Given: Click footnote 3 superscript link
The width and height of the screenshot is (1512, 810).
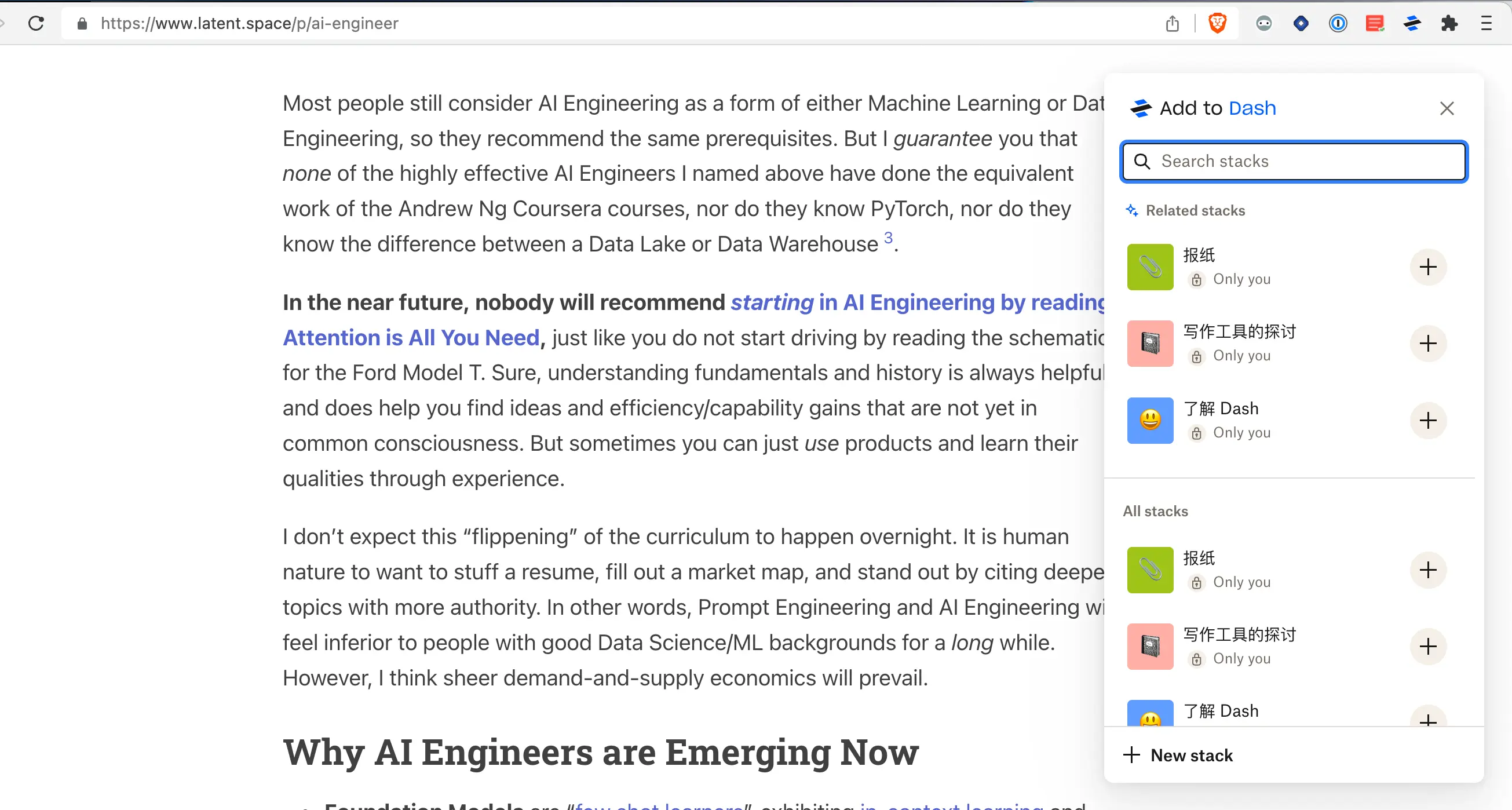Looking at the screenshot, I should 888,238.
